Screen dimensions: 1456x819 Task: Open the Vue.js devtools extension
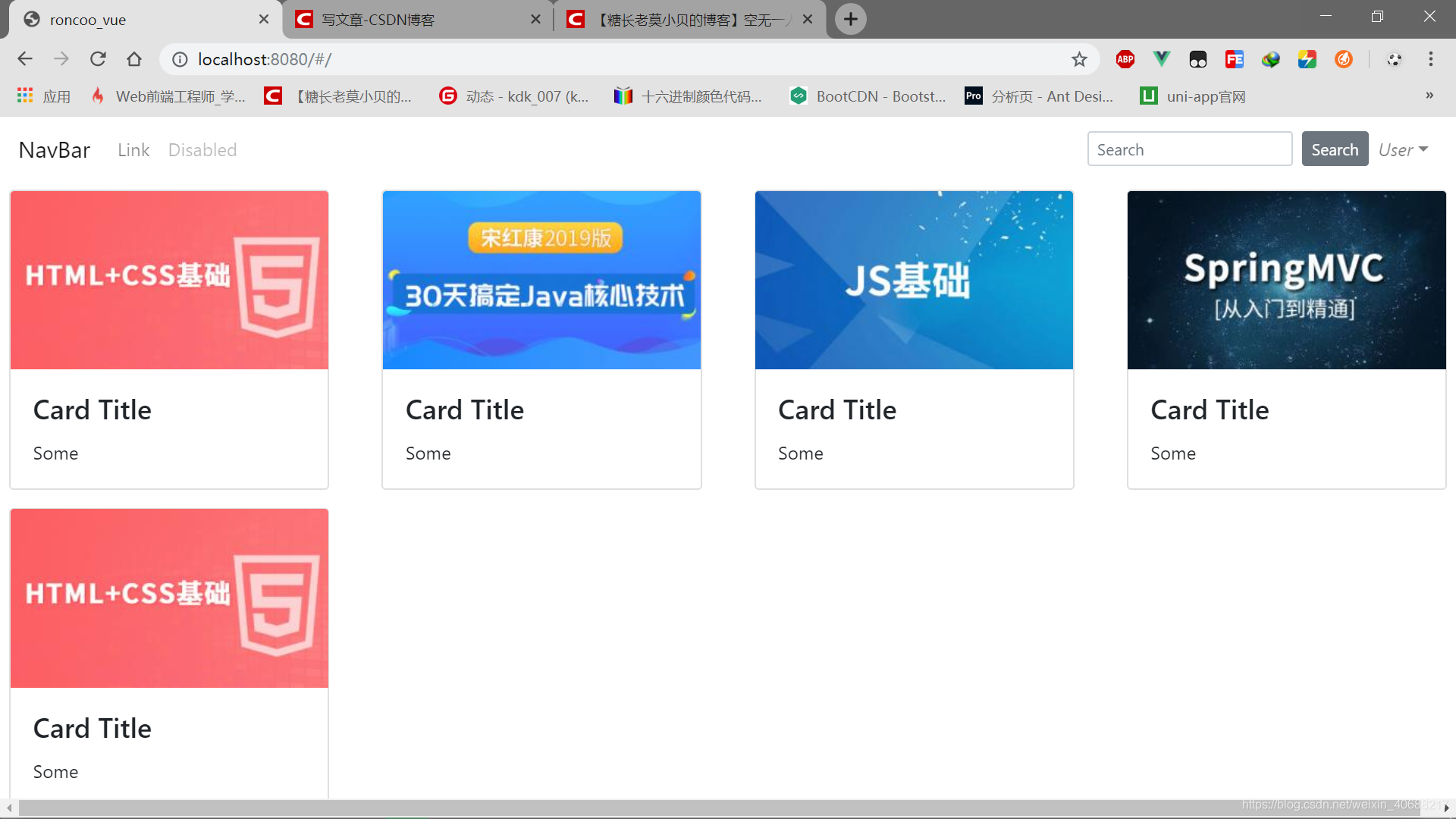[1161, 59]
